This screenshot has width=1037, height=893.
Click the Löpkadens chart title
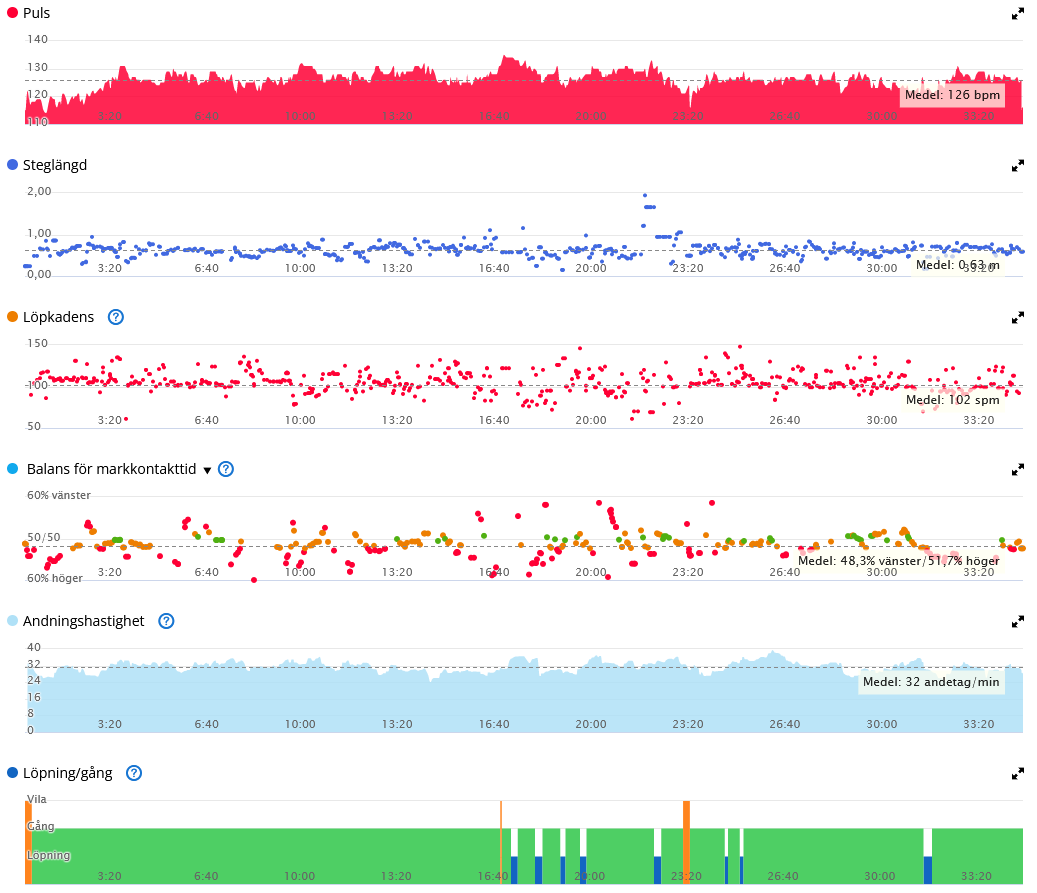click(x=59, y=318)
